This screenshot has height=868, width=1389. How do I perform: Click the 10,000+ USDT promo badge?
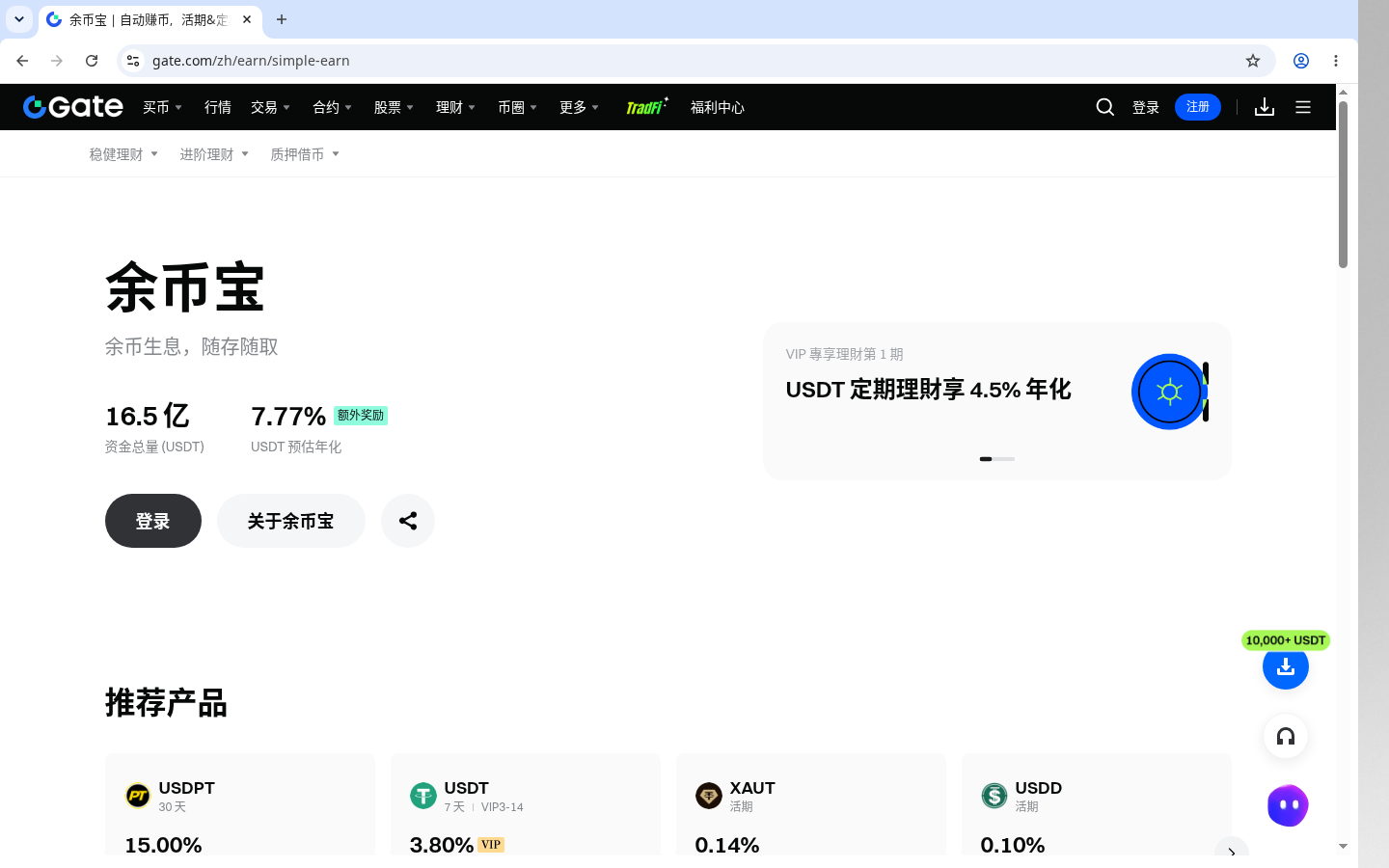click(x=1286, y=640)
